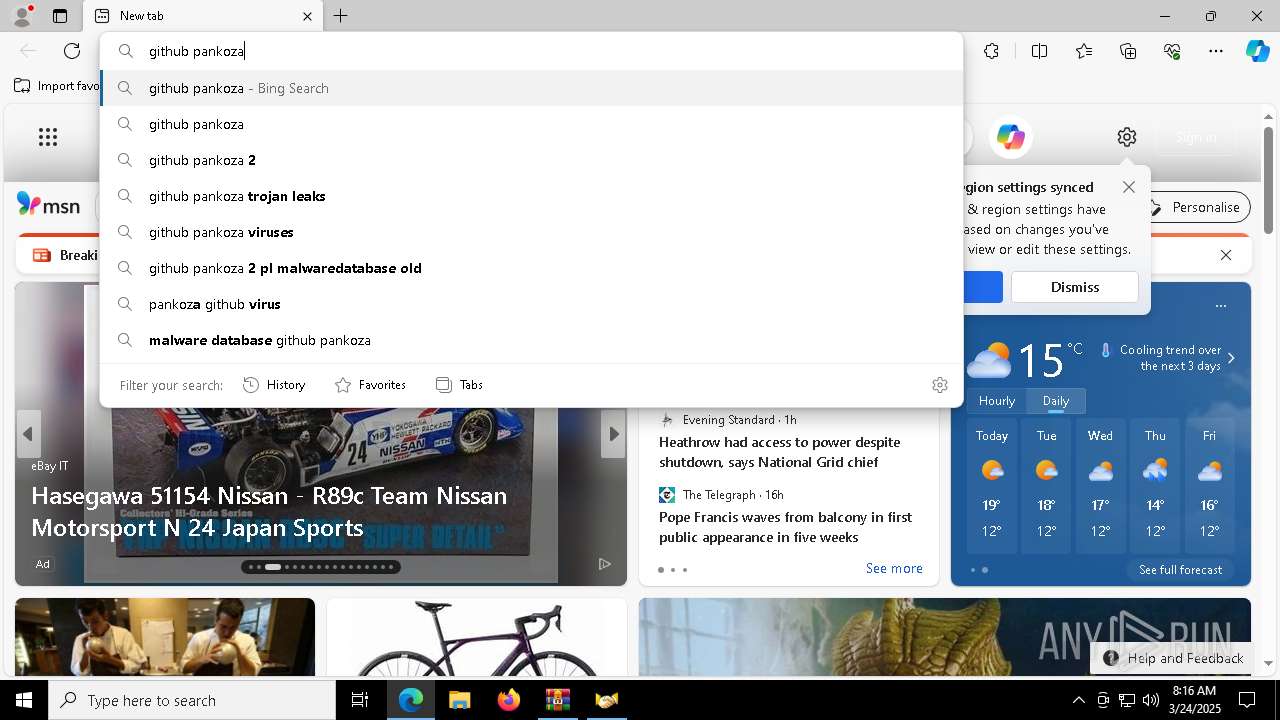1280x720 pixels.
Task: Filter search by History
Action: pyautogui.click(x=274, y=385)
